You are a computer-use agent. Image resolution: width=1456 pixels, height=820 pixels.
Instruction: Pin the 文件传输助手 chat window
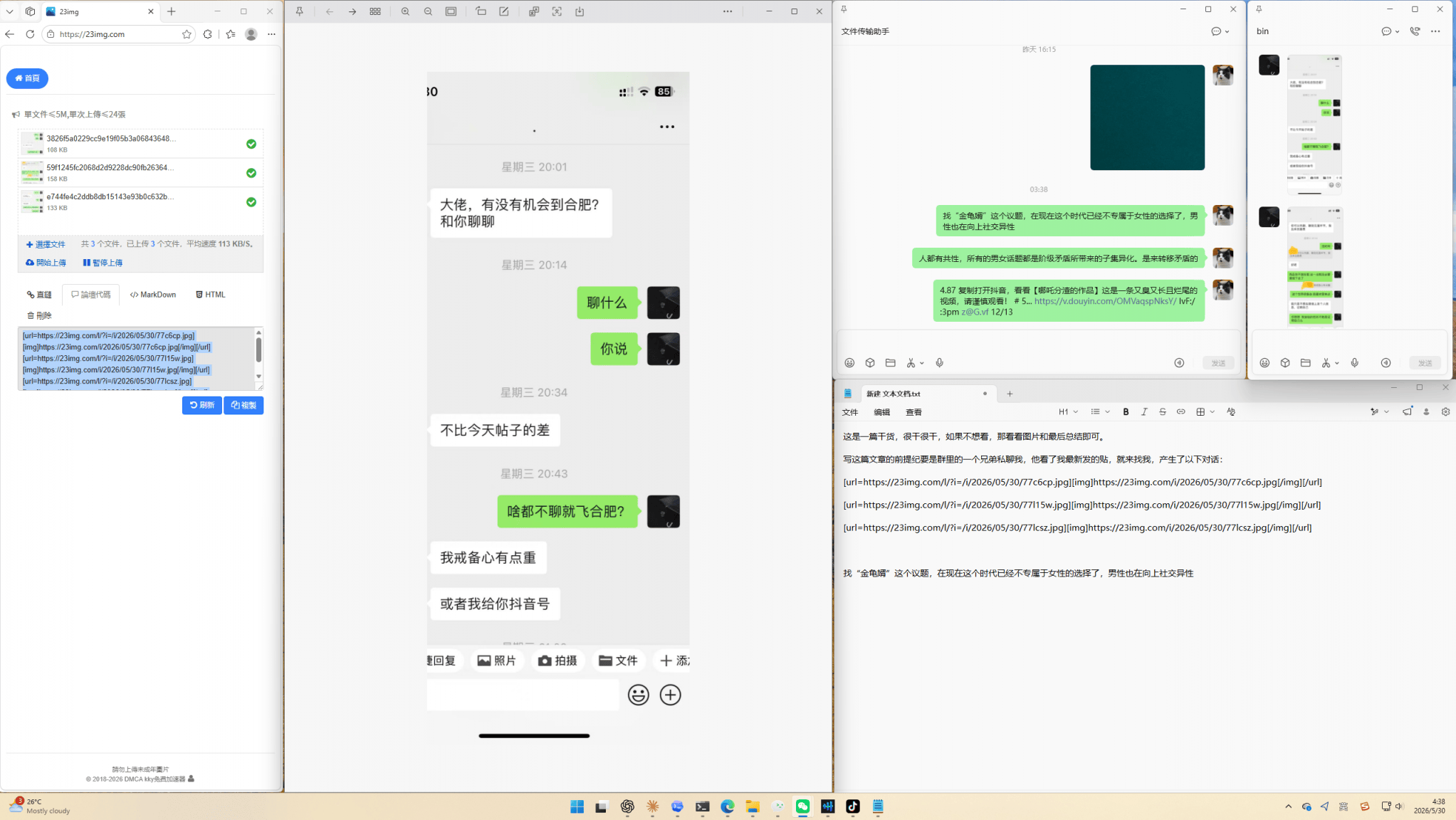click(x=844, y=9)
